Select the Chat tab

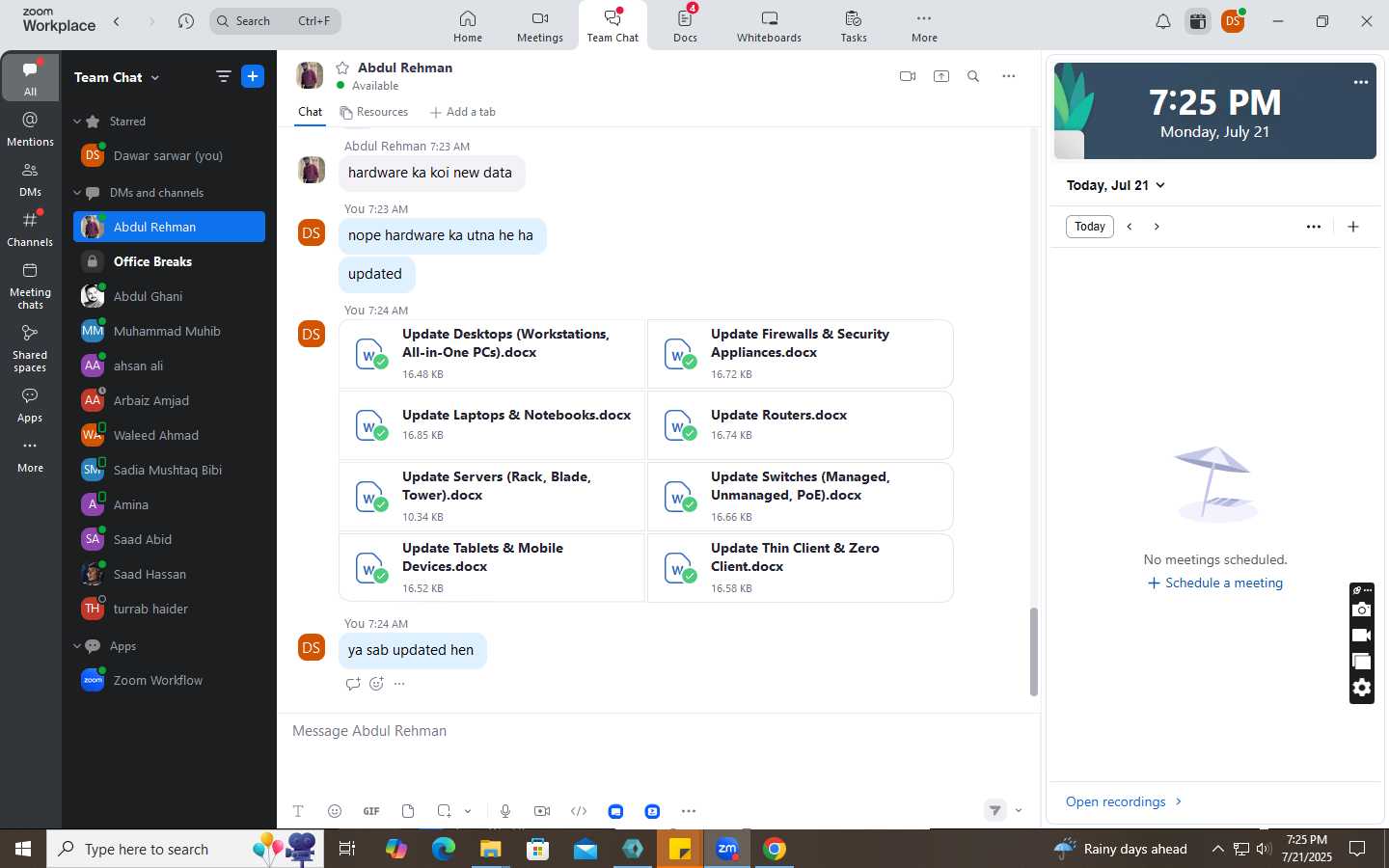(310, 112)
